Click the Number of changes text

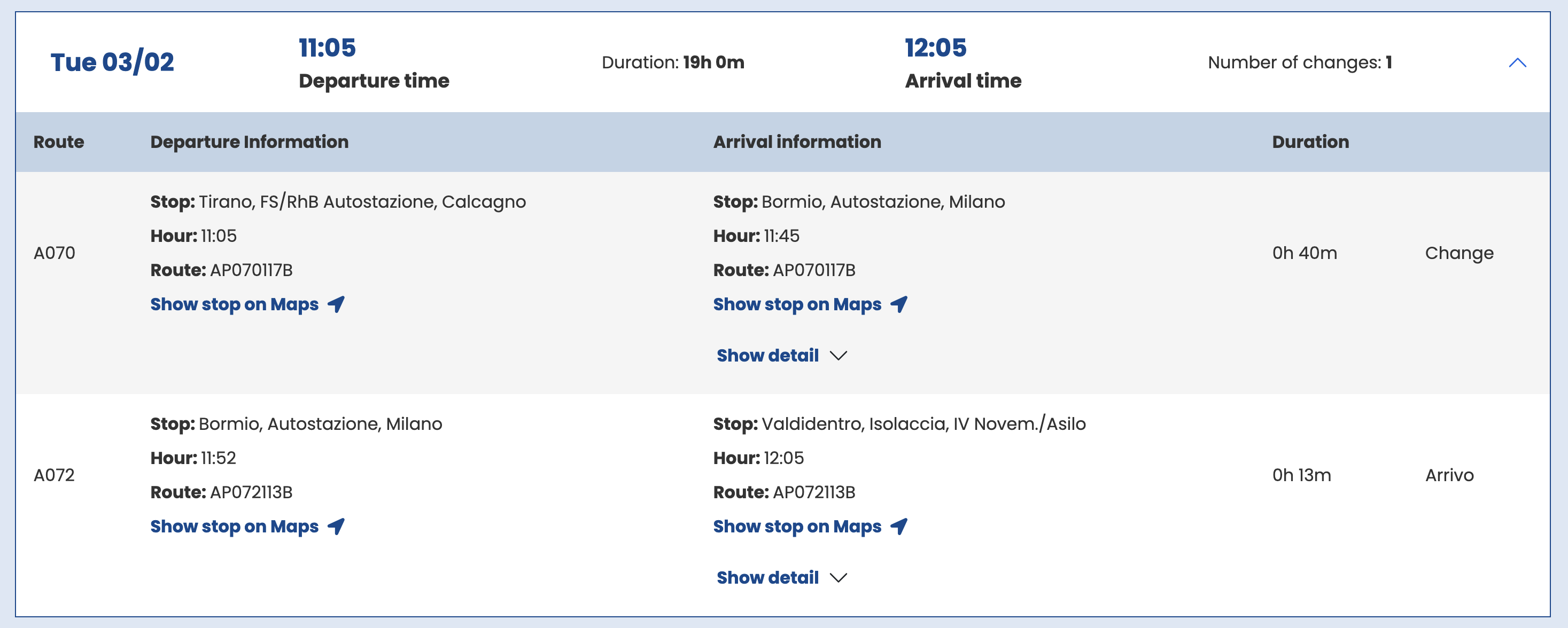1299,62
